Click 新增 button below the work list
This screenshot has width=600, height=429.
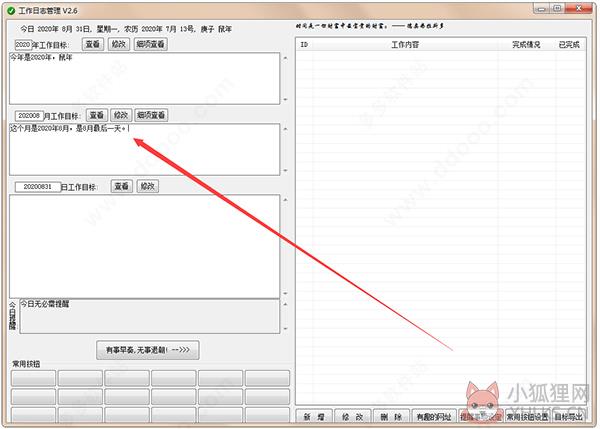(313, 417)
